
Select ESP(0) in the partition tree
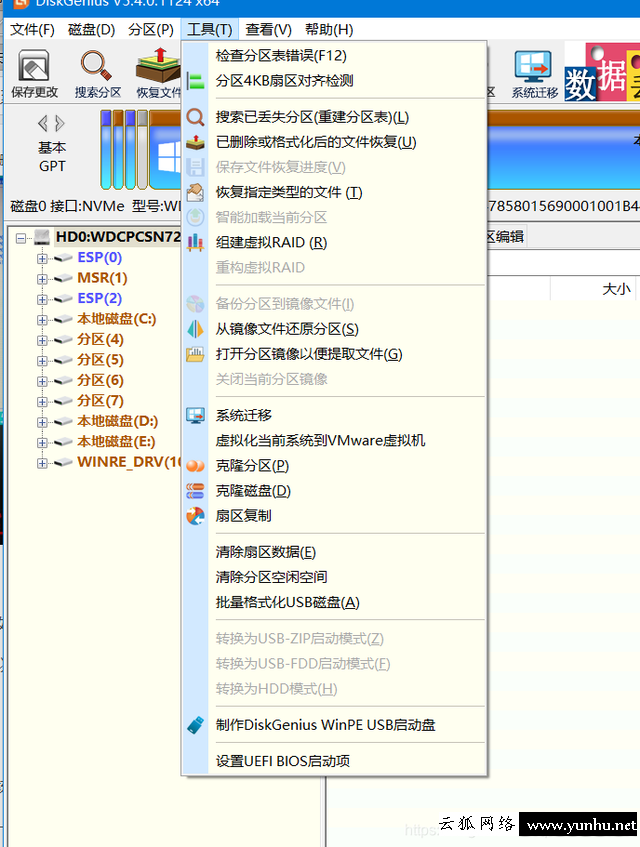pyautogui.click(x=99, y=258)
